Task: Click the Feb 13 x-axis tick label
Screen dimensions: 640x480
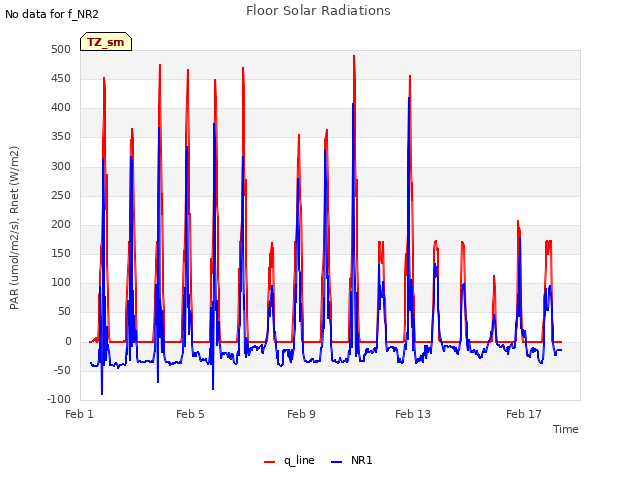Action: click(x=413, y=414)
